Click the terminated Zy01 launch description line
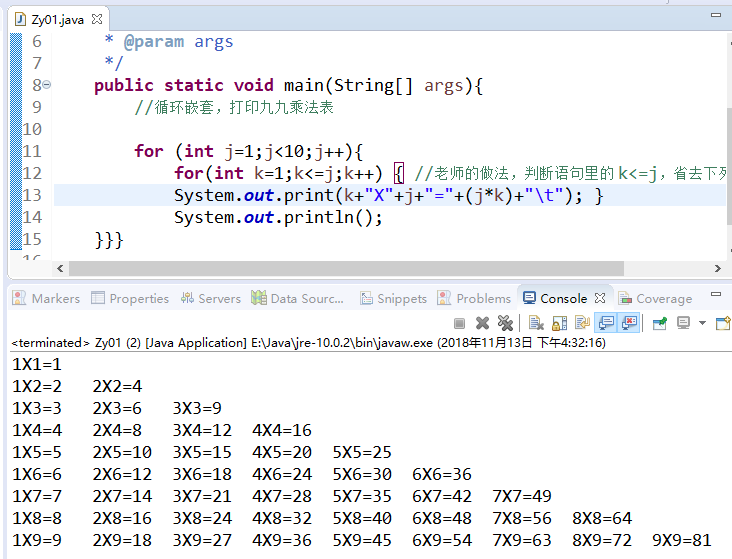 click(308, 343)
